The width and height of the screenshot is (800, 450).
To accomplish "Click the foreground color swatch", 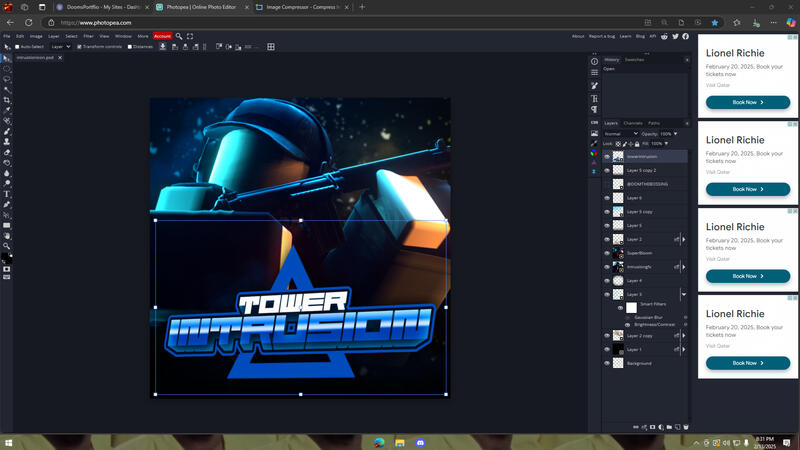I will [5, 257].
